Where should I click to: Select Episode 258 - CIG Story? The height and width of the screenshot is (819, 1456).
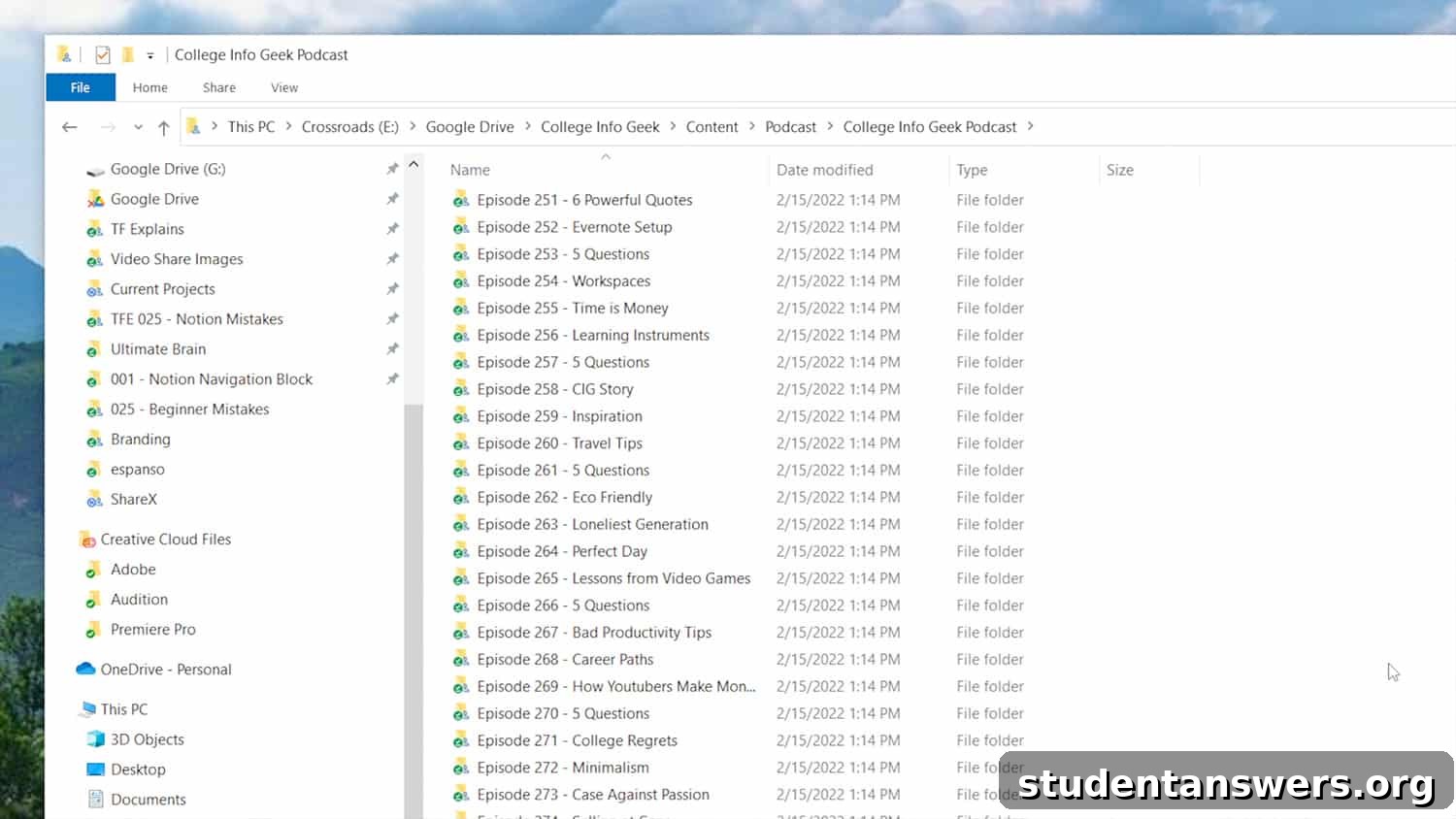tap(554, 389)
